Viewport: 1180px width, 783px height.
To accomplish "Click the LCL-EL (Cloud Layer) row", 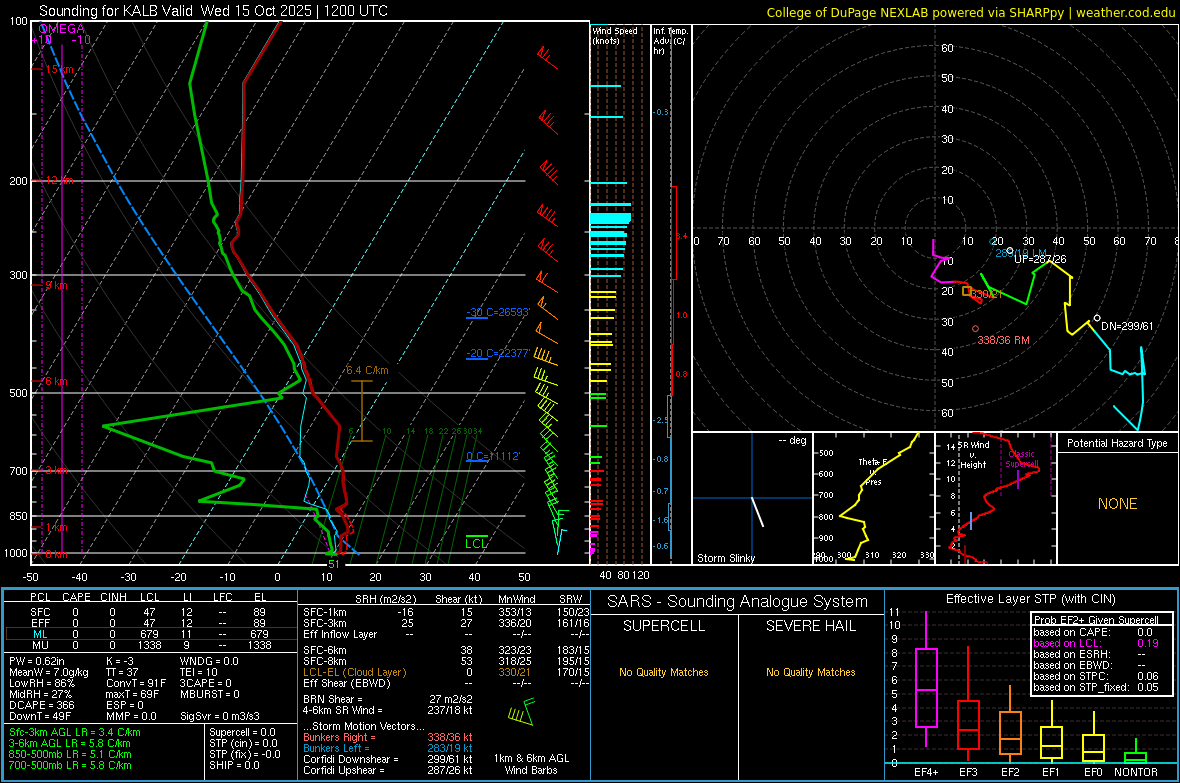I will point(446,672).
